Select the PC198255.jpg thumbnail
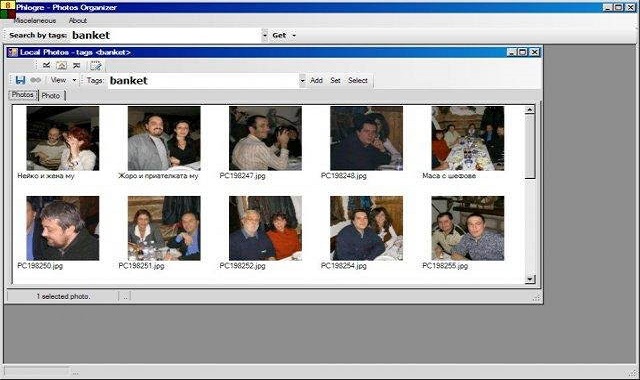 click(x=468, y=228)
